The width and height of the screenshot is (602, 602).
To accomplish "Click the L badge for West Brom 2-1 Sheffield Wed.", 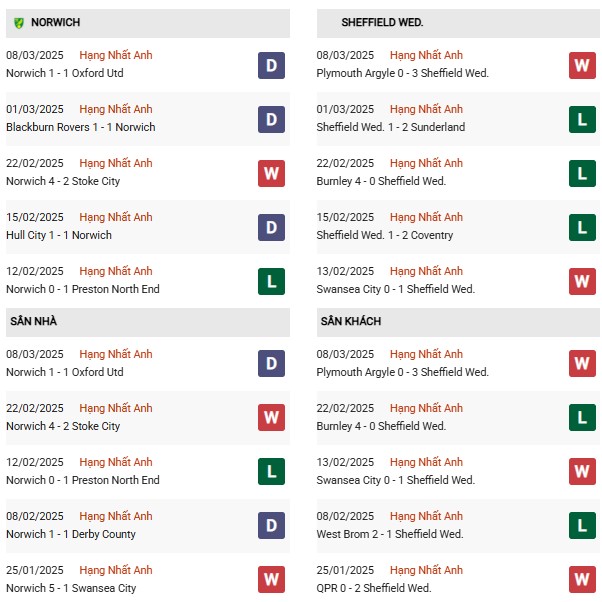I will tap(582, 525).
